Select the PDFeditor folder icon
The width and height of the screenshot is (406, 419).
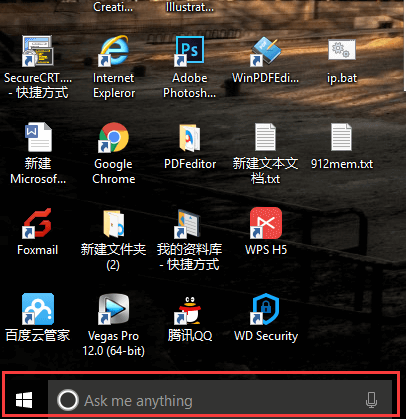click(x=190, y=137)
